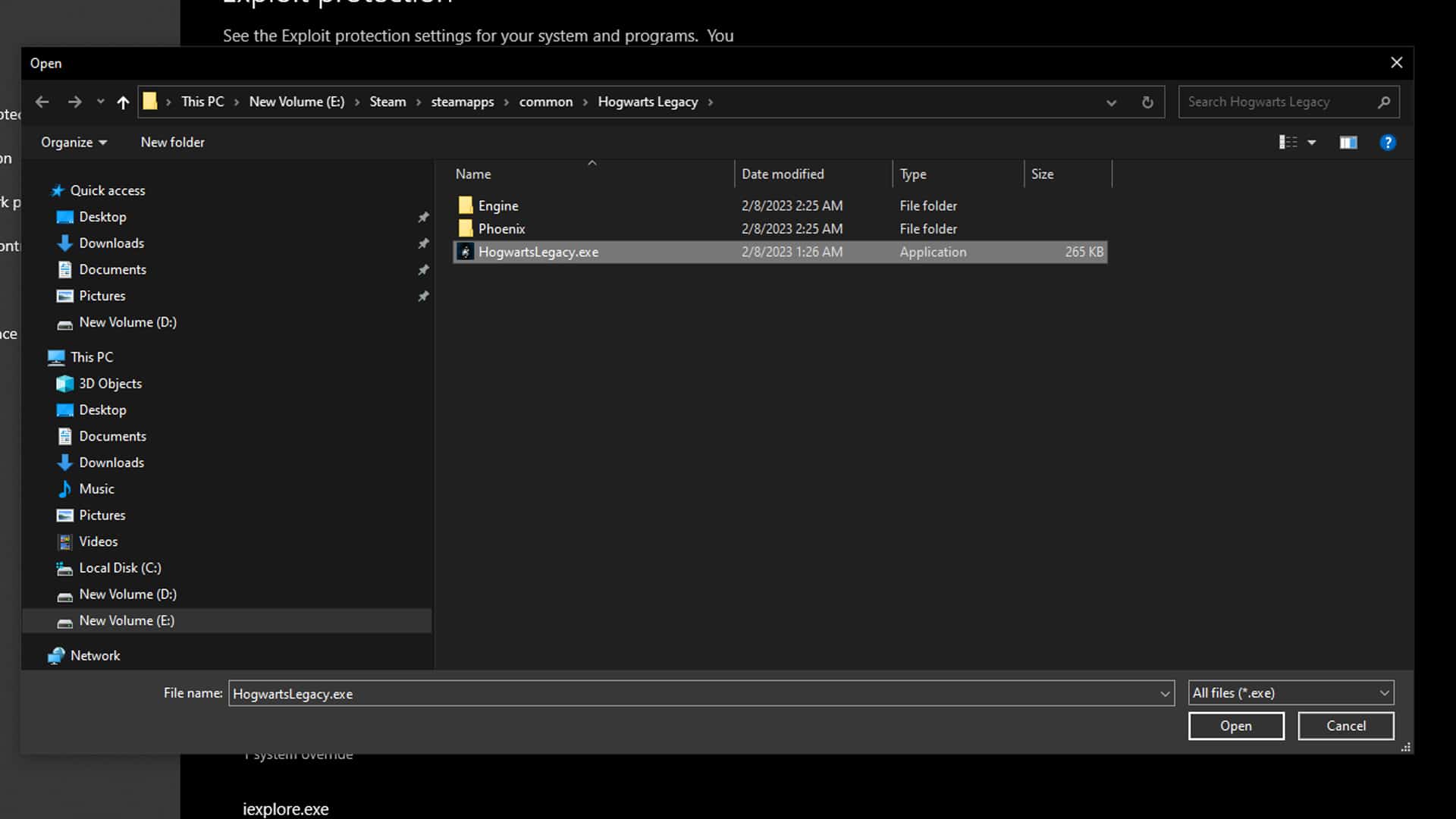Open the HogwartsLegacy.exe application file
Image resolution: width=1456 pixels, height=819 pixels.
pos(538,252)
